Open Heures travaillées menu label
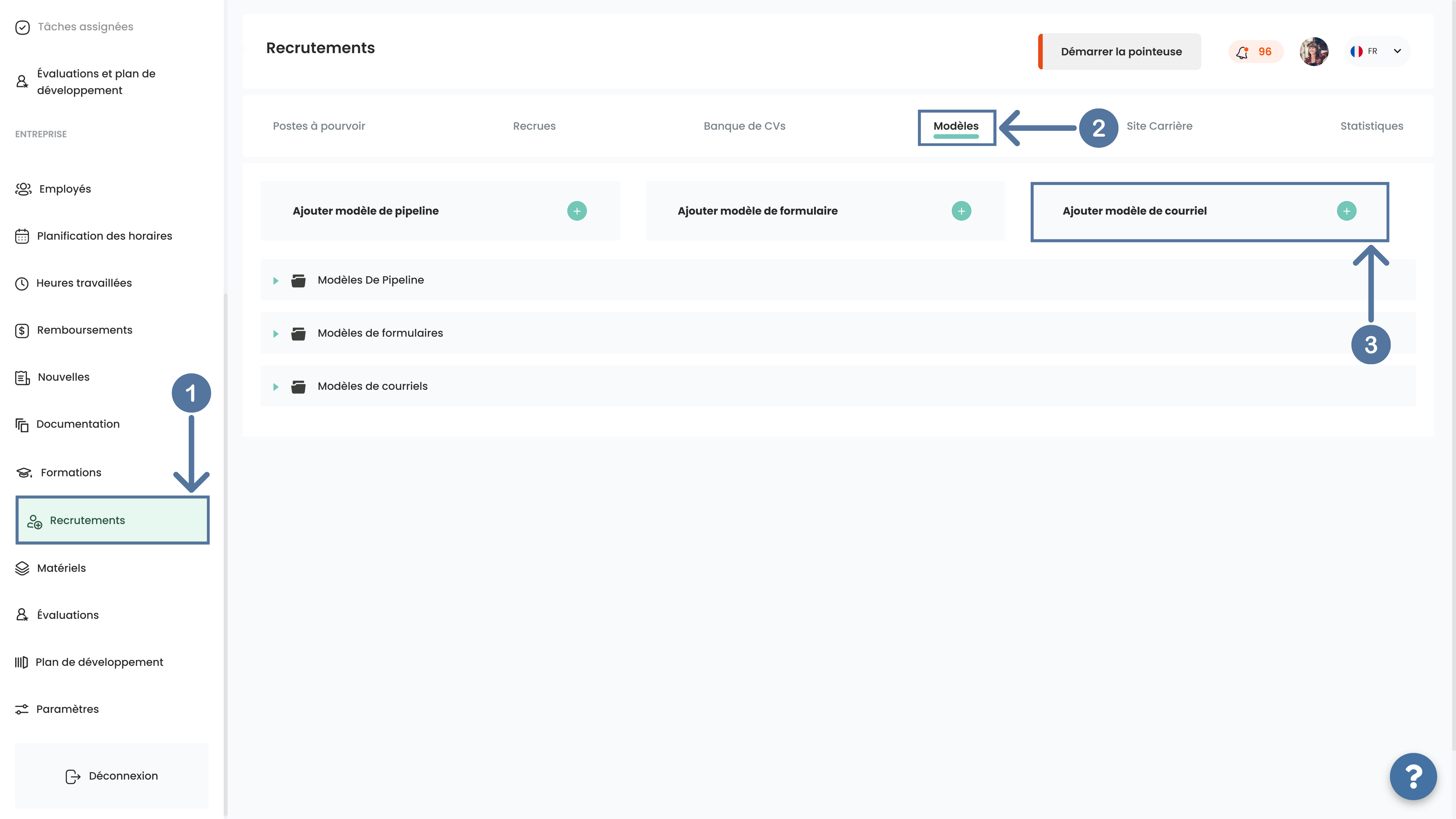Viewport: 1456px width, 819px height. (x=84, y=283)
